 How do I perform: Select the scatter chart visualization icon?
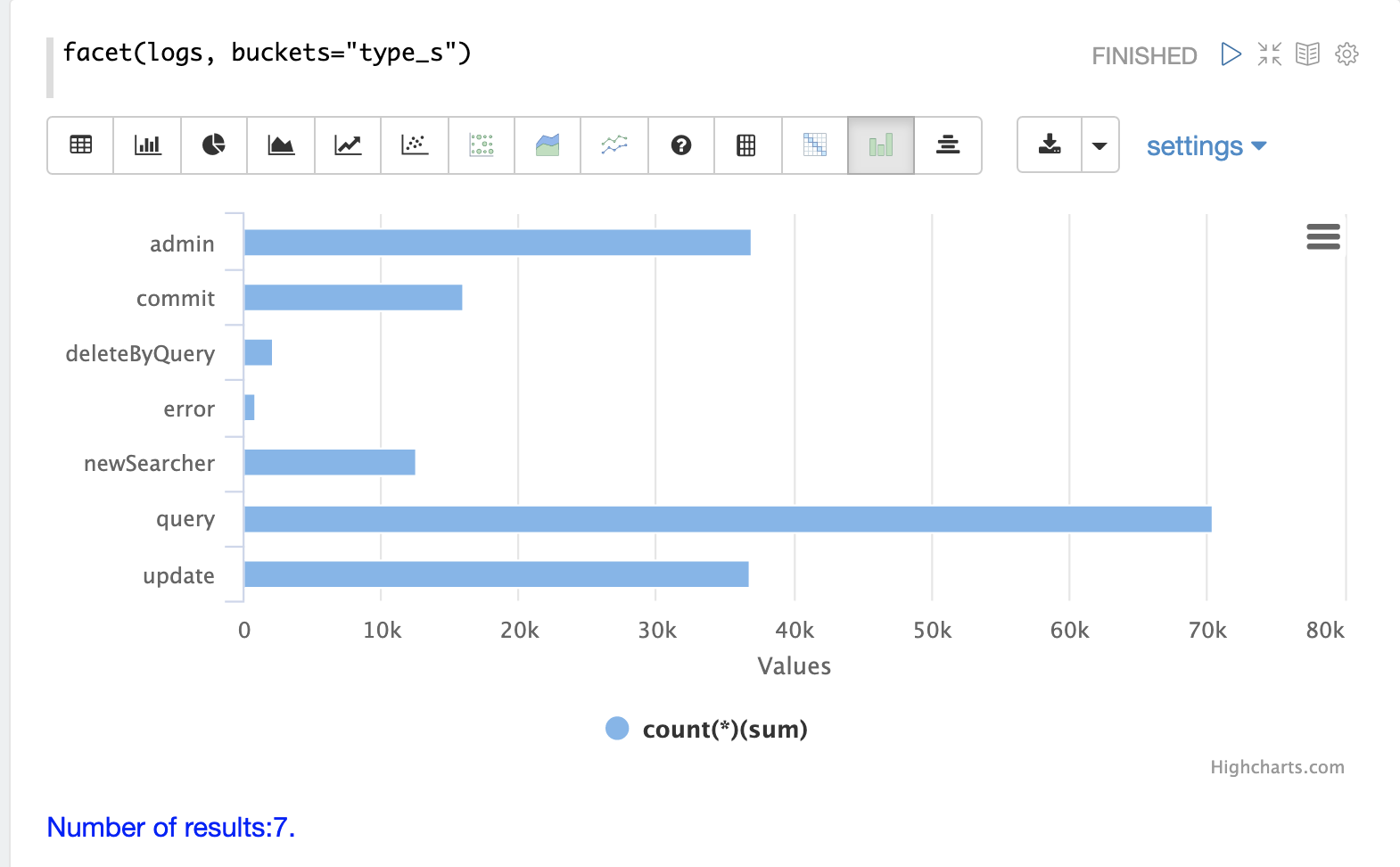point(415,144)
